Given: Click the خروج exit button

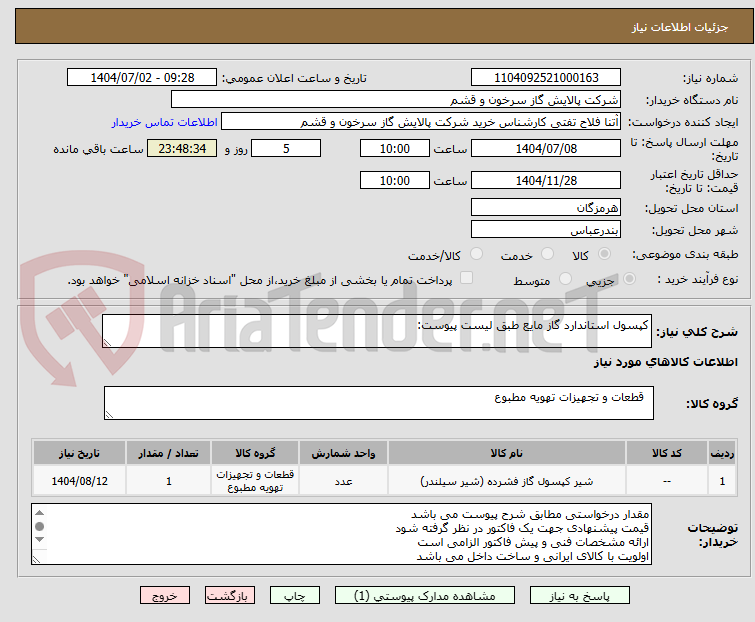Looking at the screenshot, I should [x=165, y=596].
